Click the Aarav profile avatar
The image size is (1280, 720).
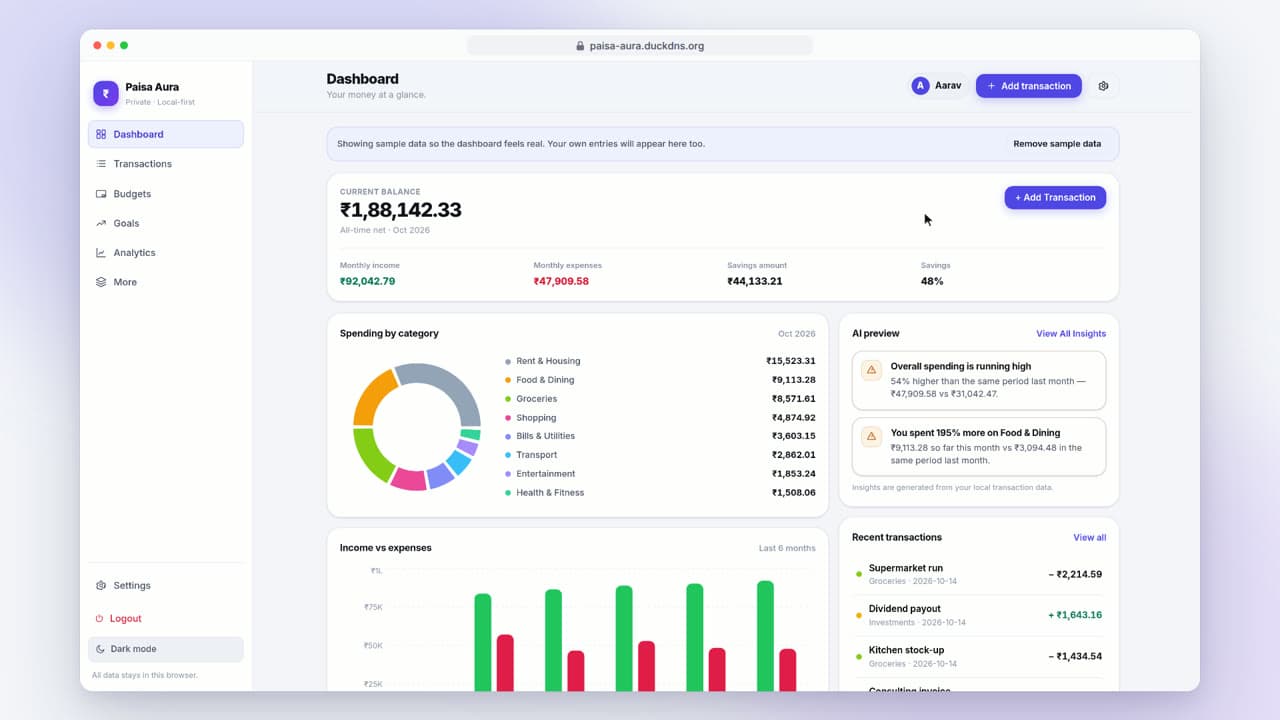(x=920, y=86)
